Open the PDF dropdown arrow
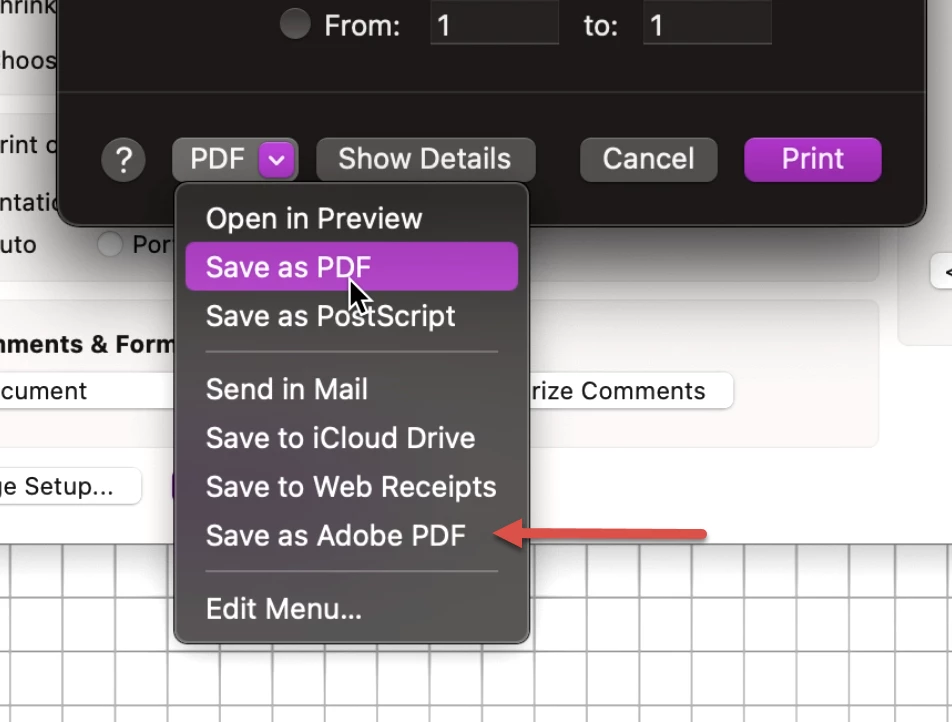The width and height of the screenshot is (952, 722). click(276, 160)
